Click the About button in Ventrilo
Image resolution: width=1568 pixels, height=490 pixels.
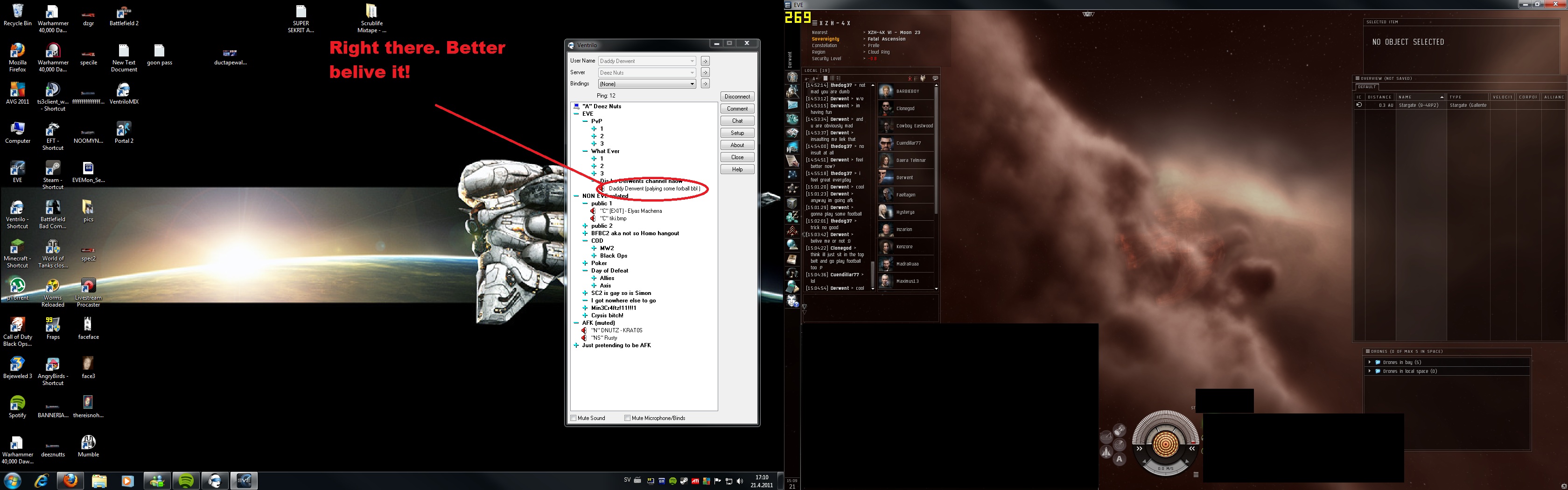737,145
